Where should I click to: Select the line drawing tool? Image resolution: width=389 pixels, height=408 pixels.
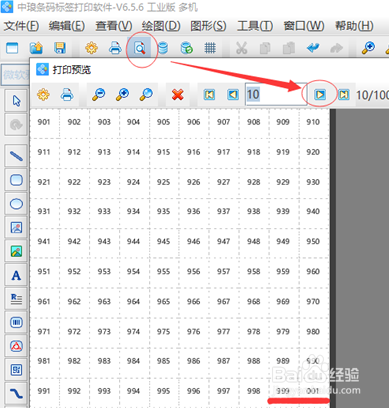coord(16,156)
